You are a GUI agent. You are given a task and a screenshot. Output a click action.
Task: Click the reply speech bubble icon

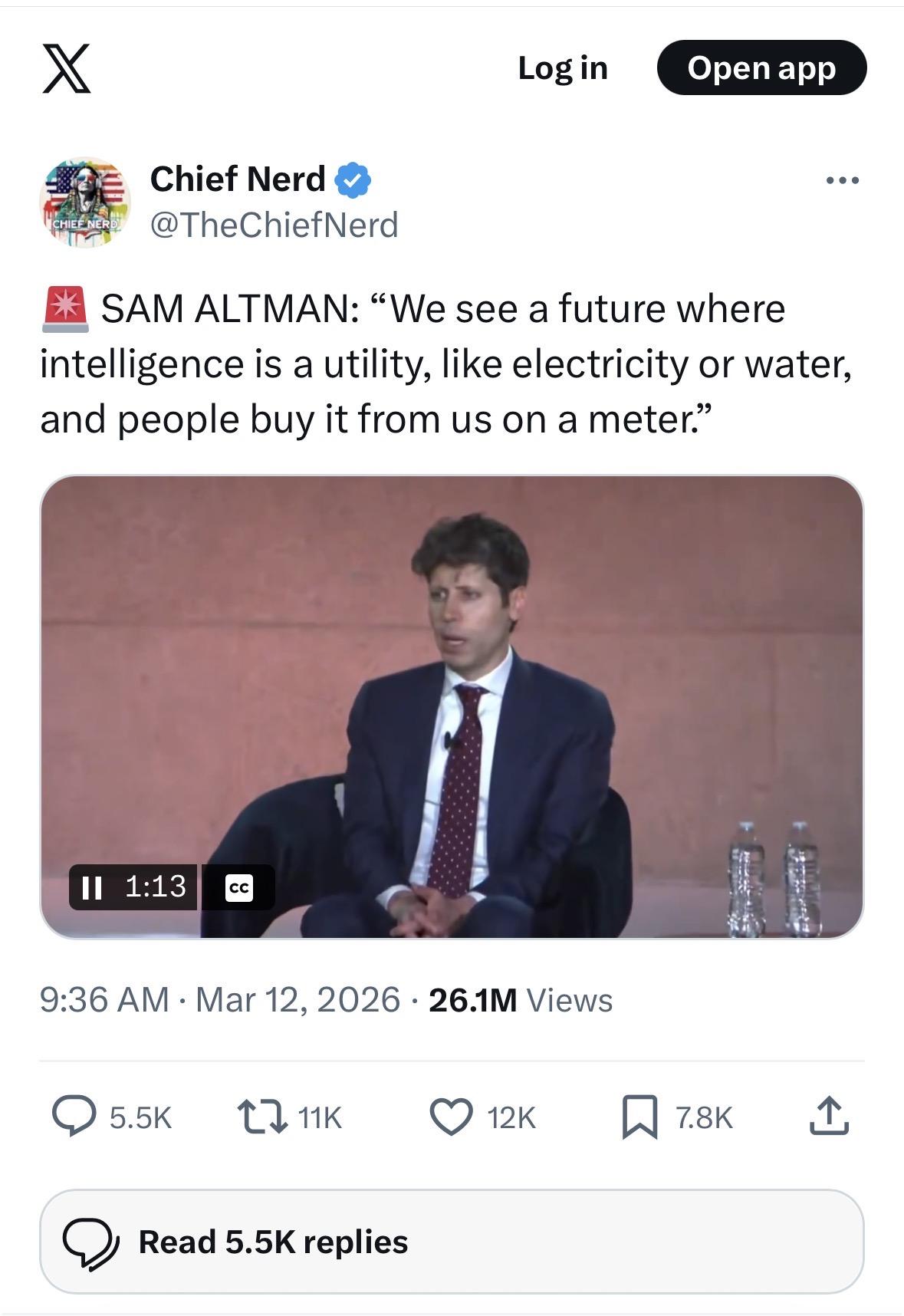[74, 1117]
